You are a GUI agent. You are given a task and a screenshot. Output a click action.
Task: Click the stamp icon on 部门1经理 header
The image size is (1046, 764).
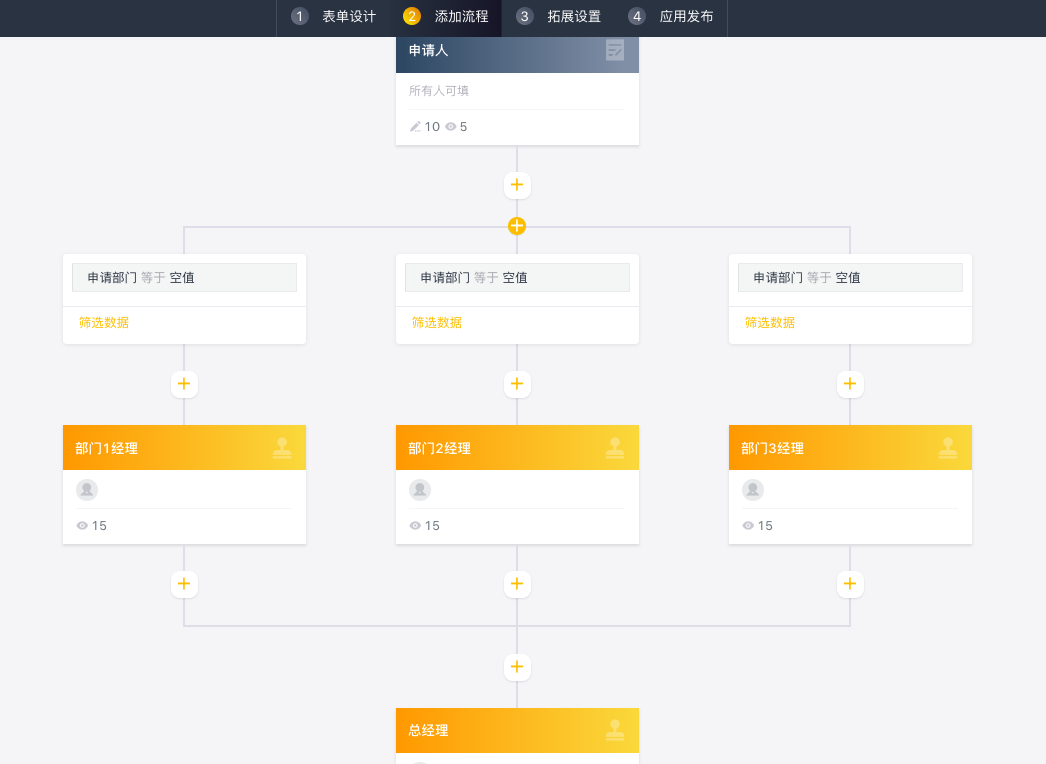pyautogui.click(x=282, y=448)
